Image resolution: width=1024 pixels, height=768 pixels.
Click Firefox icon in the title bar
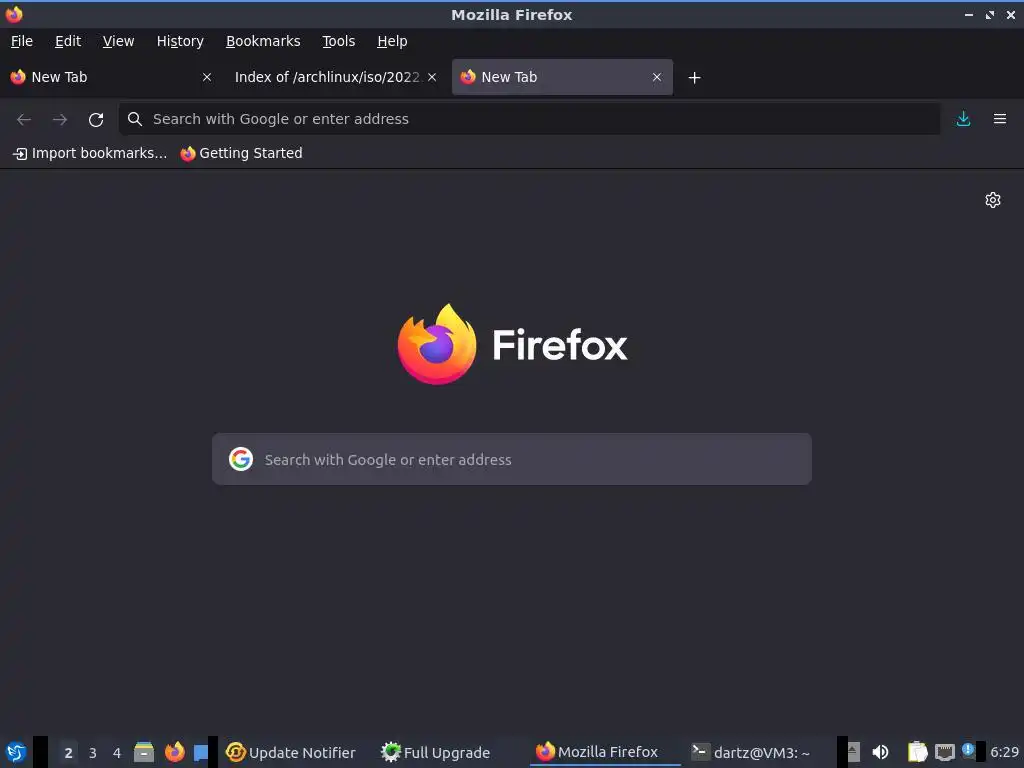click(14, 14)
